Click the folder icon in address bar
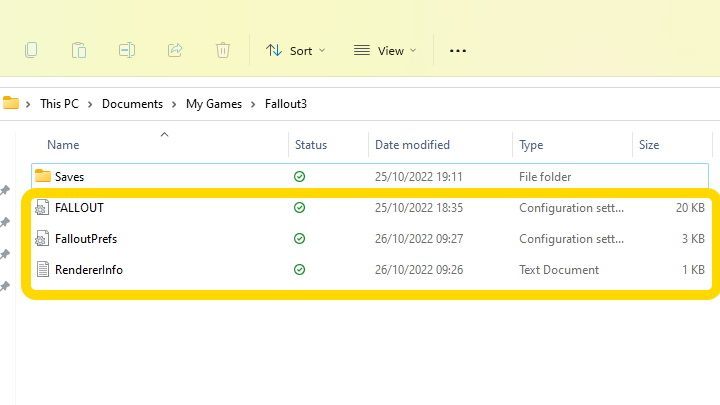Screen dimensions: 720x405 tap(11, 103)
